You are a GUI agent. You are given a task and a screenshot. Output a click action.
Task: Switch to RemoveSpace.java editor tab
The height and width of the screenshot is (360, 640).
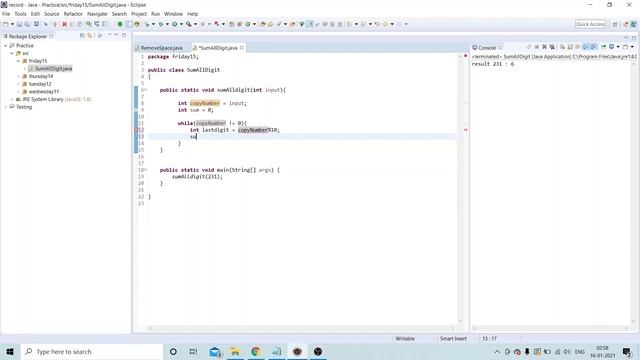click(x=161, y=48)
